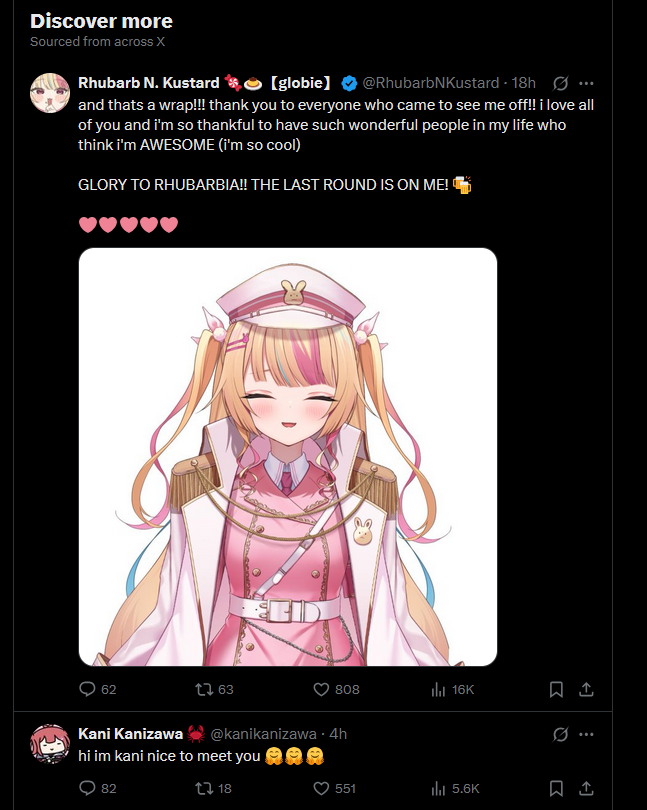Open the @RhubarbNKustard profile handle

click(430, 83)
